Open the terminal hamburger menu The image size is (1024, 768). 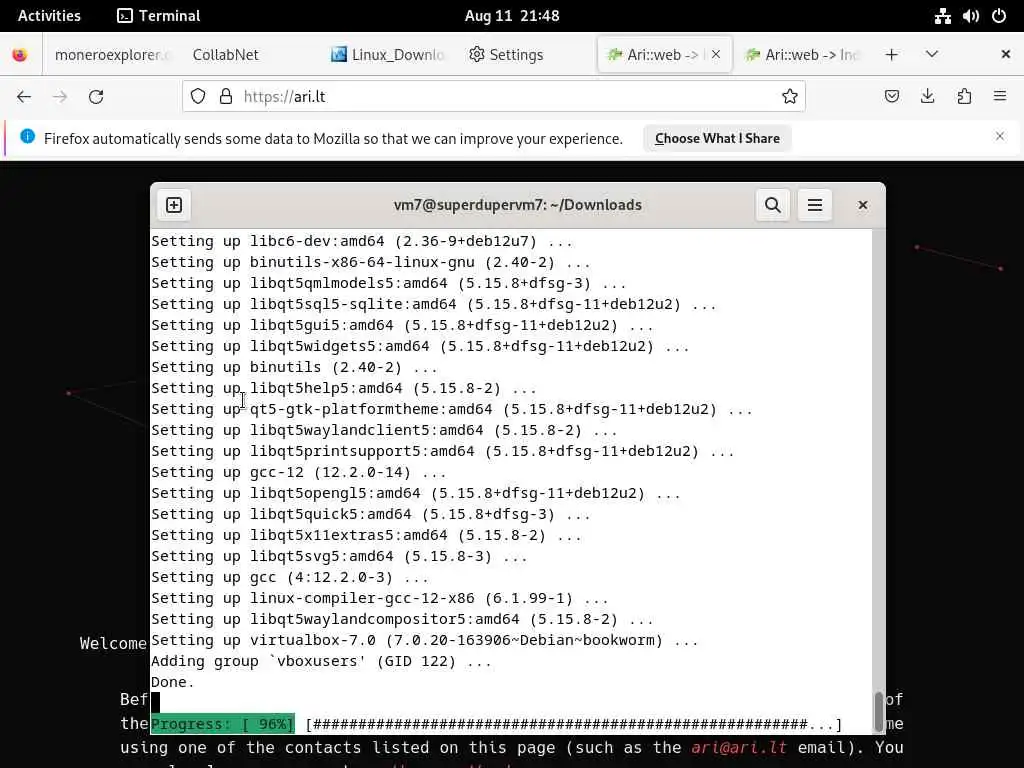point(814,205)
